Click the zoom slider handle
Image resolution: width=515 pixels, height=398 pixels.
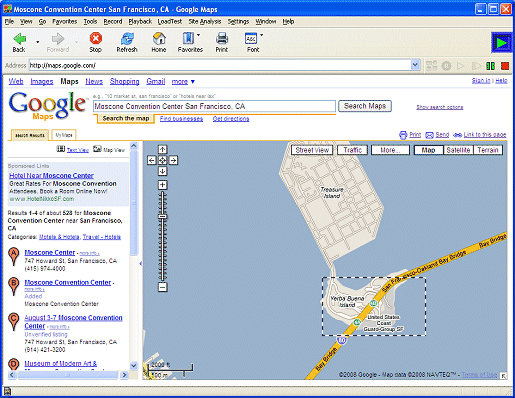[x=162, y=217]
